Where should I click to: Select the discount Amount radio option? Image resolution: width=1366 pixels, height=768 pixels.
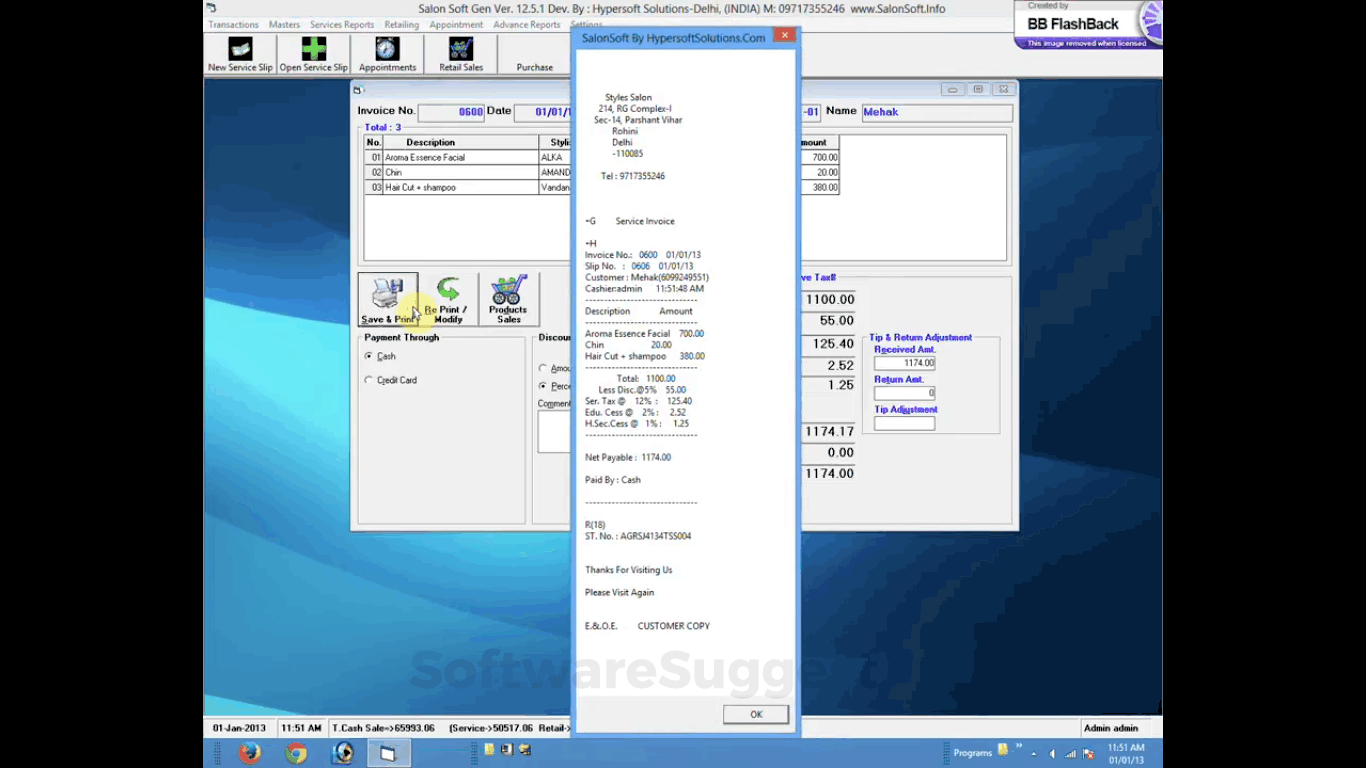(543, 369)
